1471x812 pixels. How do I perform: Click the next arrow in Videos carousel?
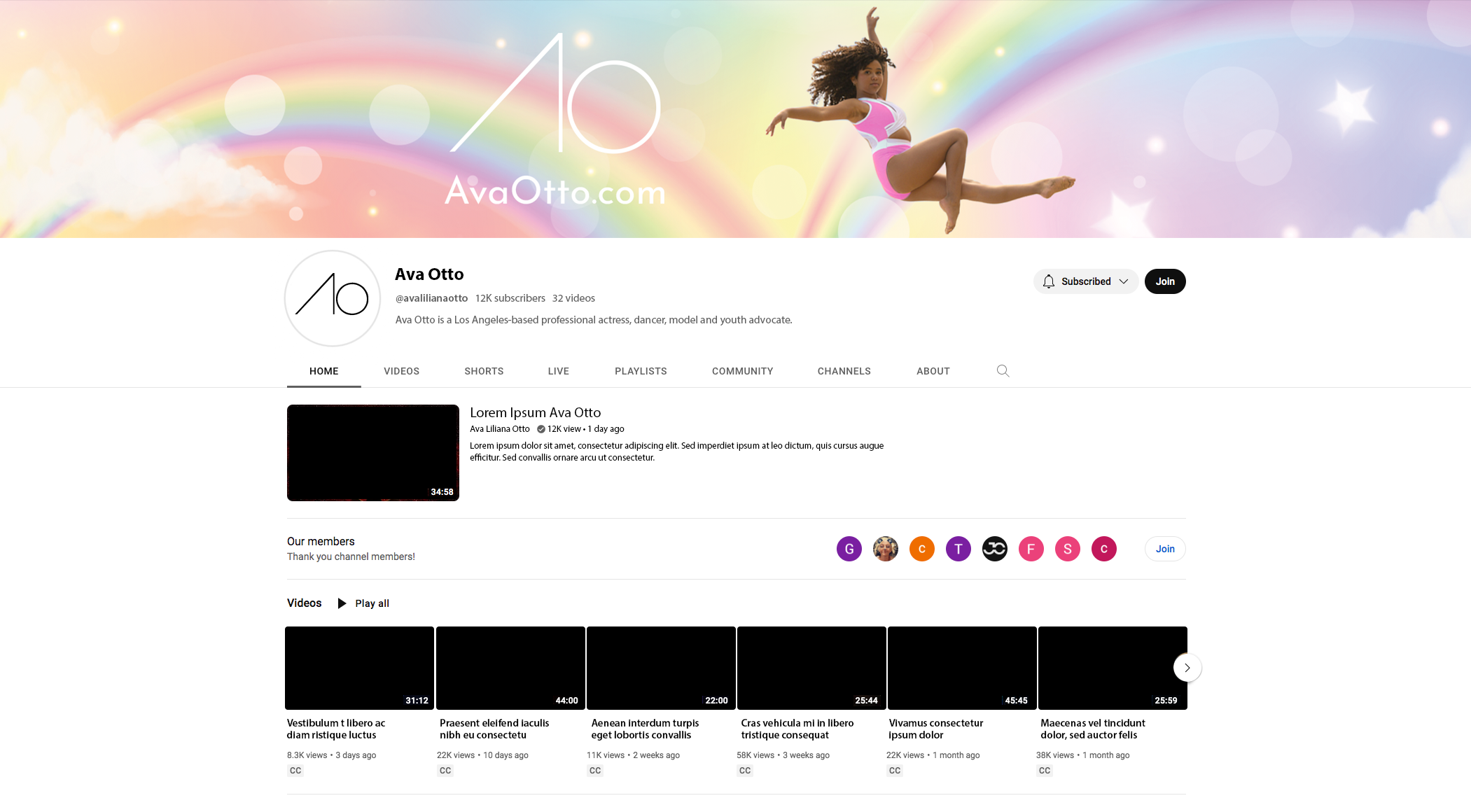1187,668
